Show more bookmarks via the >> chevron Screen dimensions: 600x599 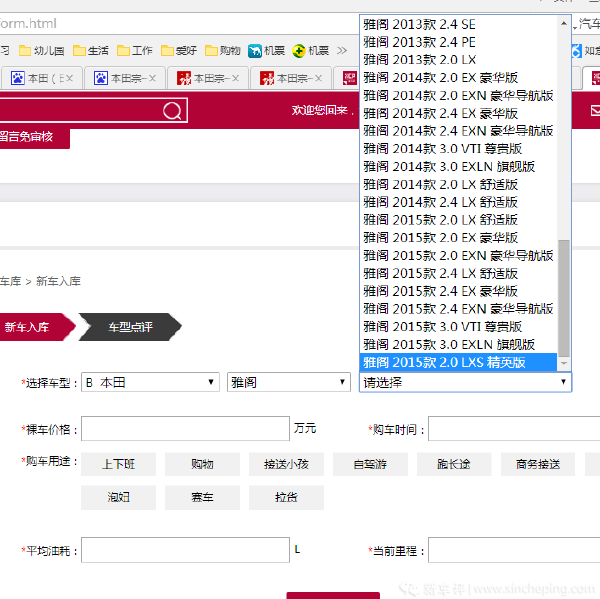pyautogui.click(x=342, y=51)
